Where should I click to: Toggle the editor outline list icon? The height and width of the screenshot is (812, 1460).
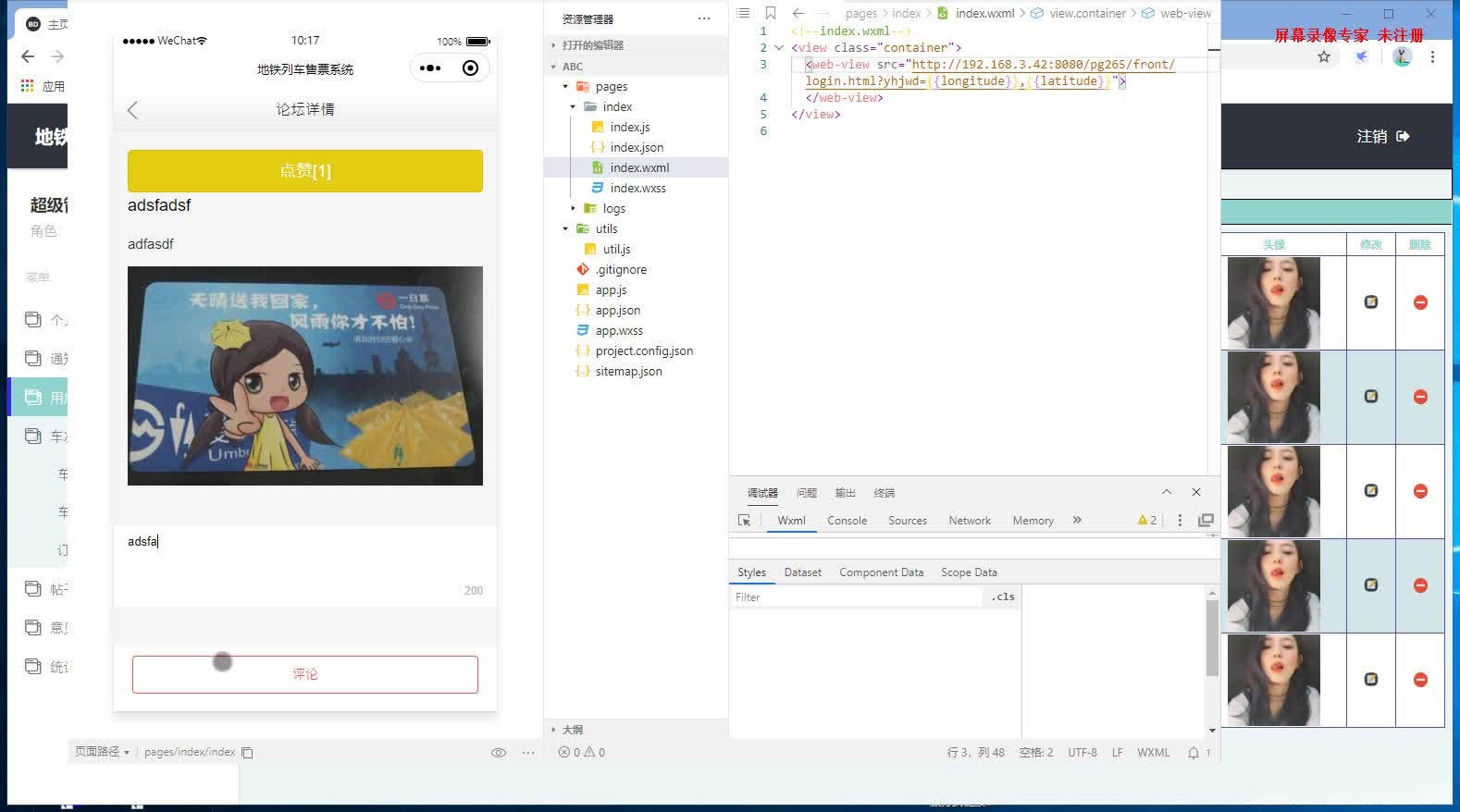743,13
